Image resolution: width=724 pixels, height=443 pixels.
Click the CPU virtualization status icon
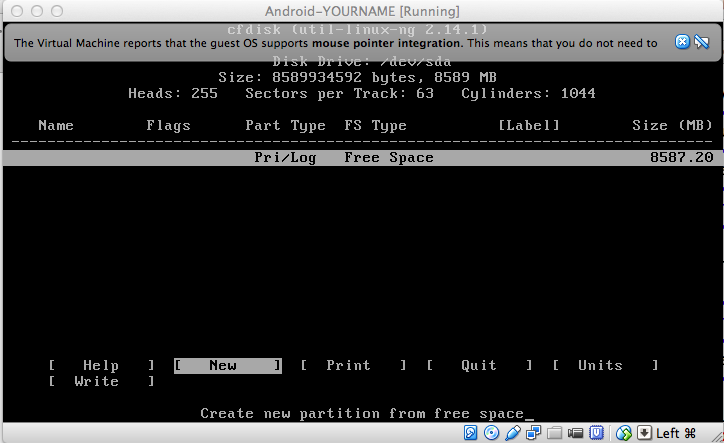point(597,433)
